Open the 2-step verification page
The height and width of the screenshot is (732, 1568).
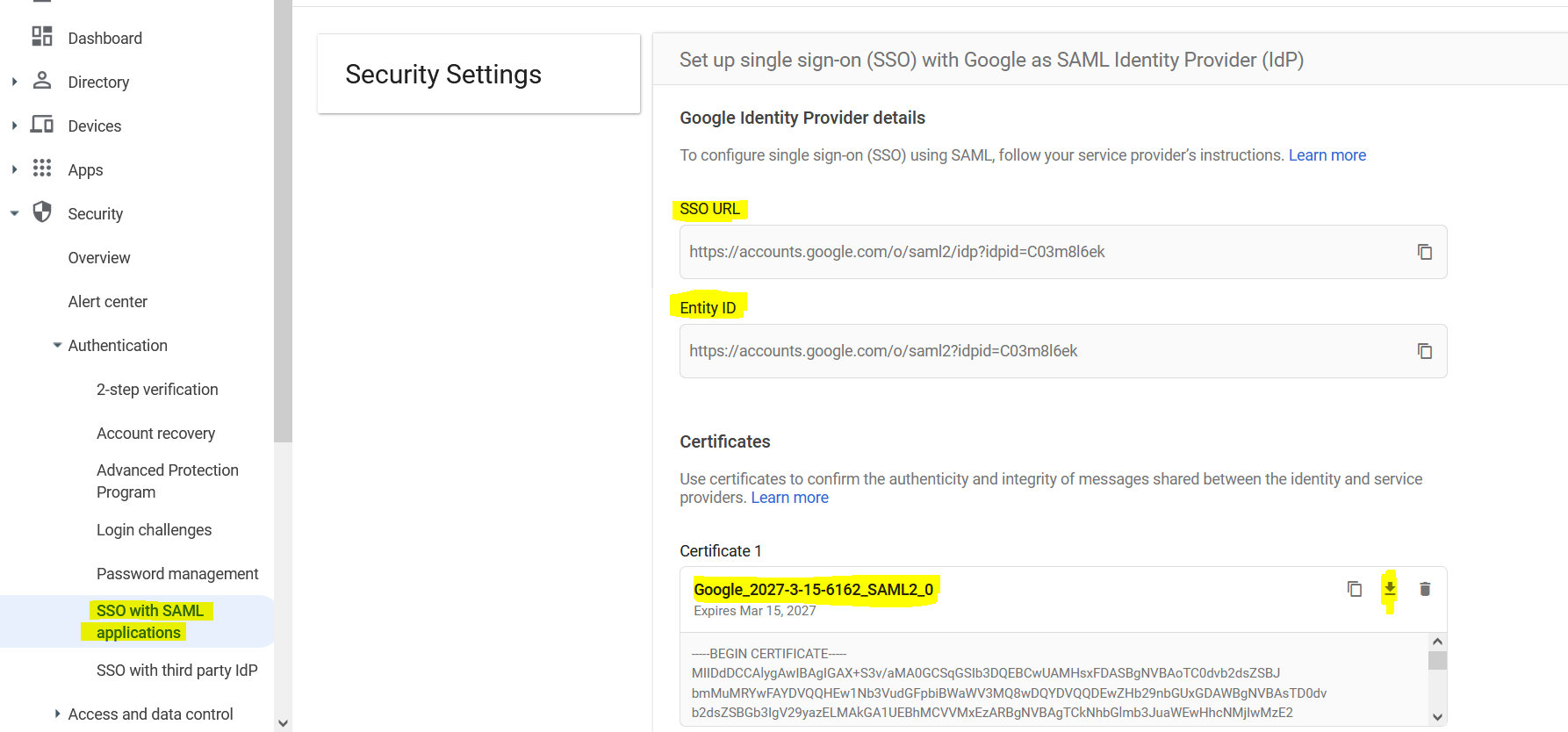[157, 390]
